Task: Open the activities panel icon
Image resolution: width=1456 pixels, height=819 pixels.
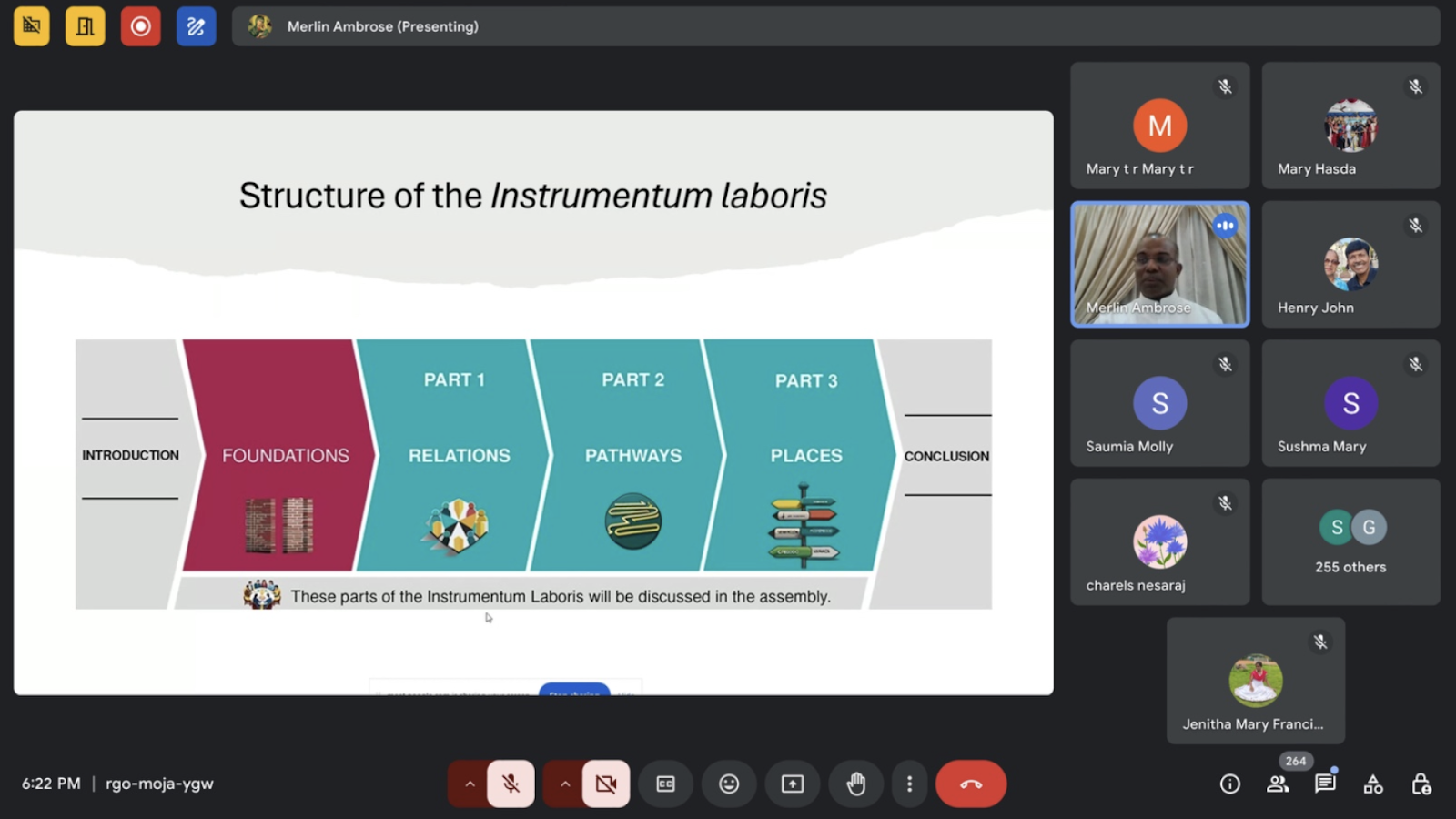Action: click(x=1373, y=784)
